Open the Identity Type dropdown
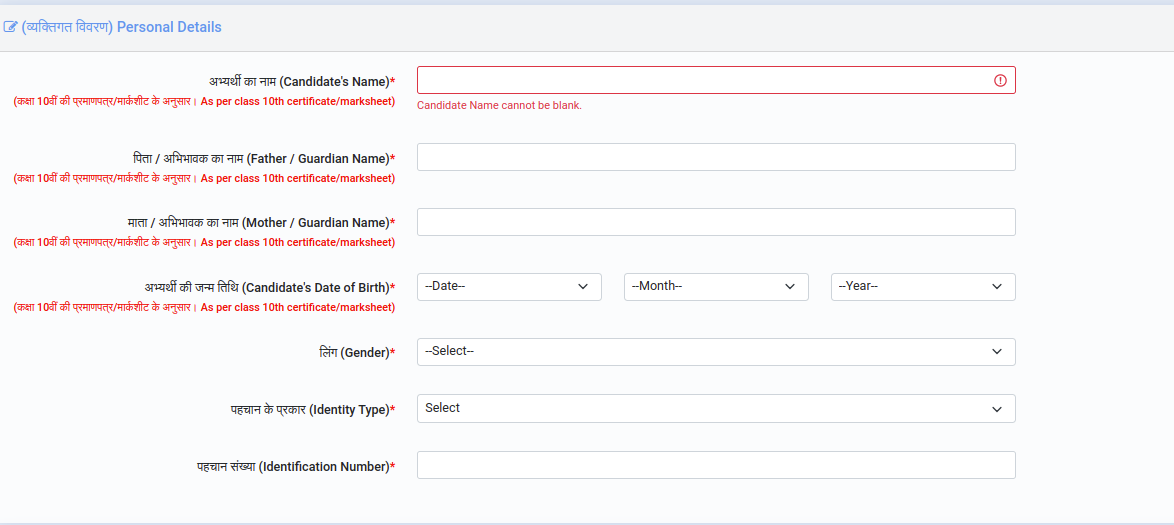This screenshot has height=525, width=1174. [716, 408]
